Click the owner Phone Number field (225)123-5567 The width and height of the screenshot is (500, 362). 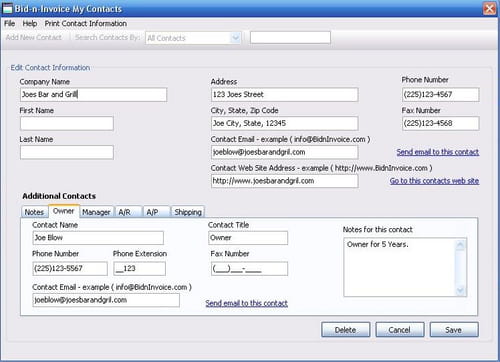pos(70,269)
